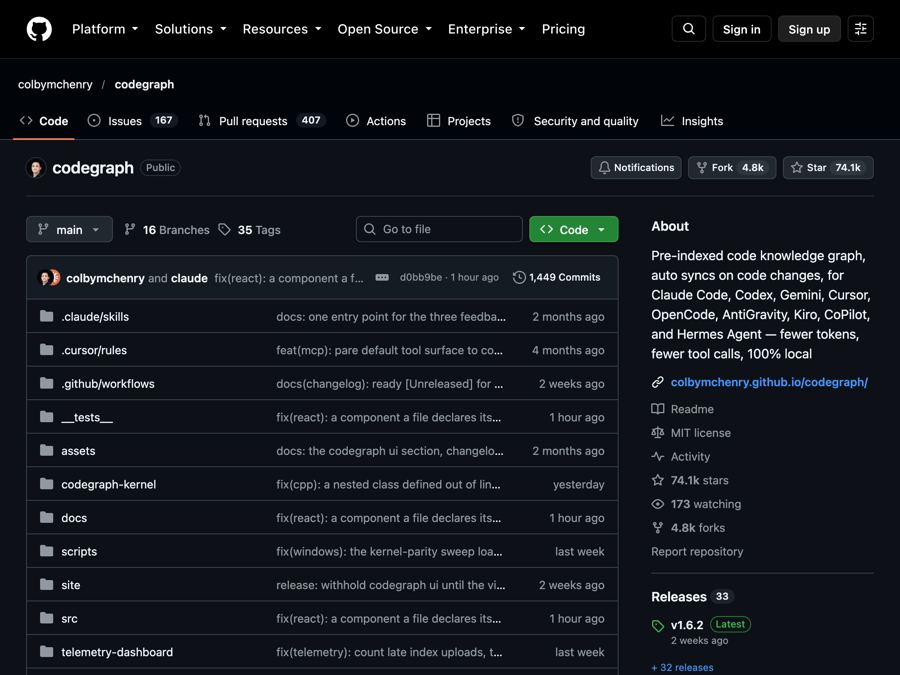Switch to the Pull requests tab

pyautogui.click(x=261, y=121)
